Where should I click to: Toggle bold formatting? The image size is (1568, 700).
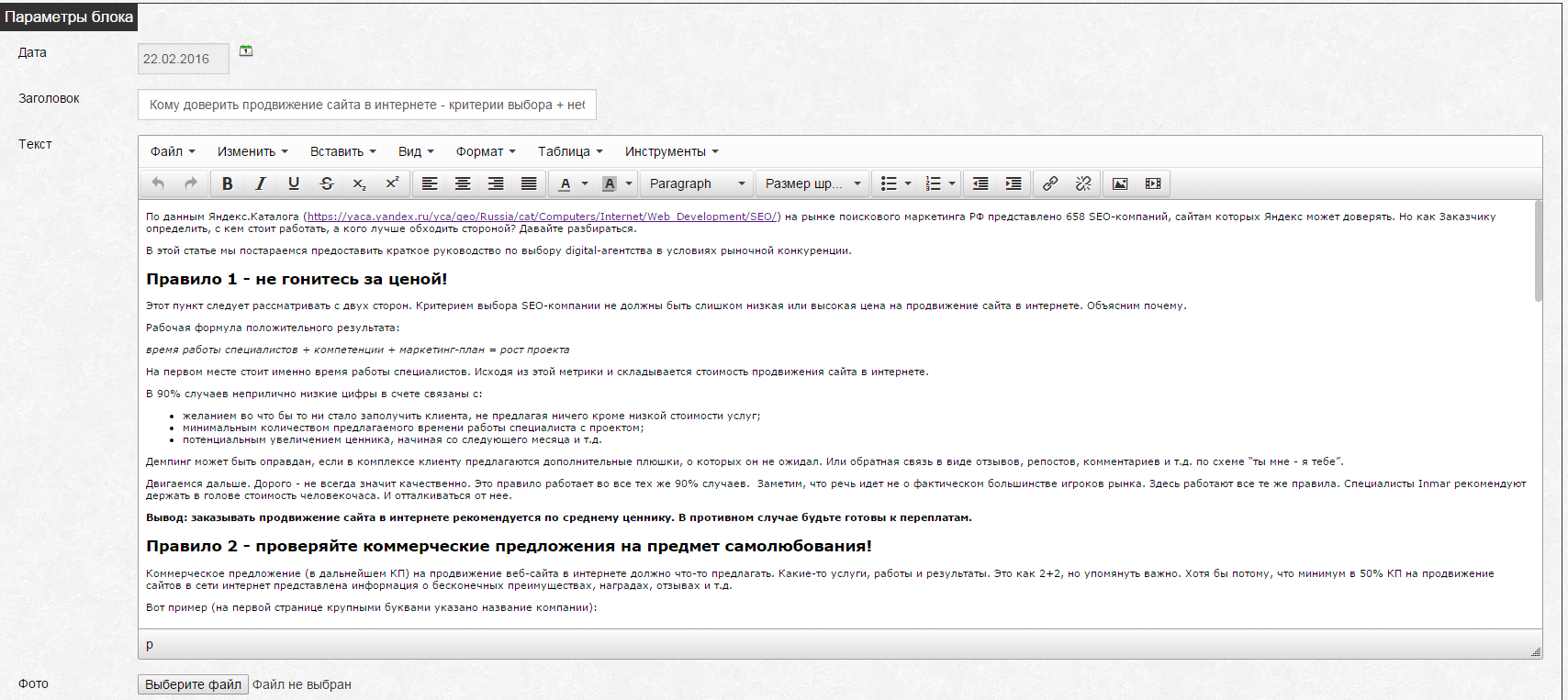[x=228, y=183]
